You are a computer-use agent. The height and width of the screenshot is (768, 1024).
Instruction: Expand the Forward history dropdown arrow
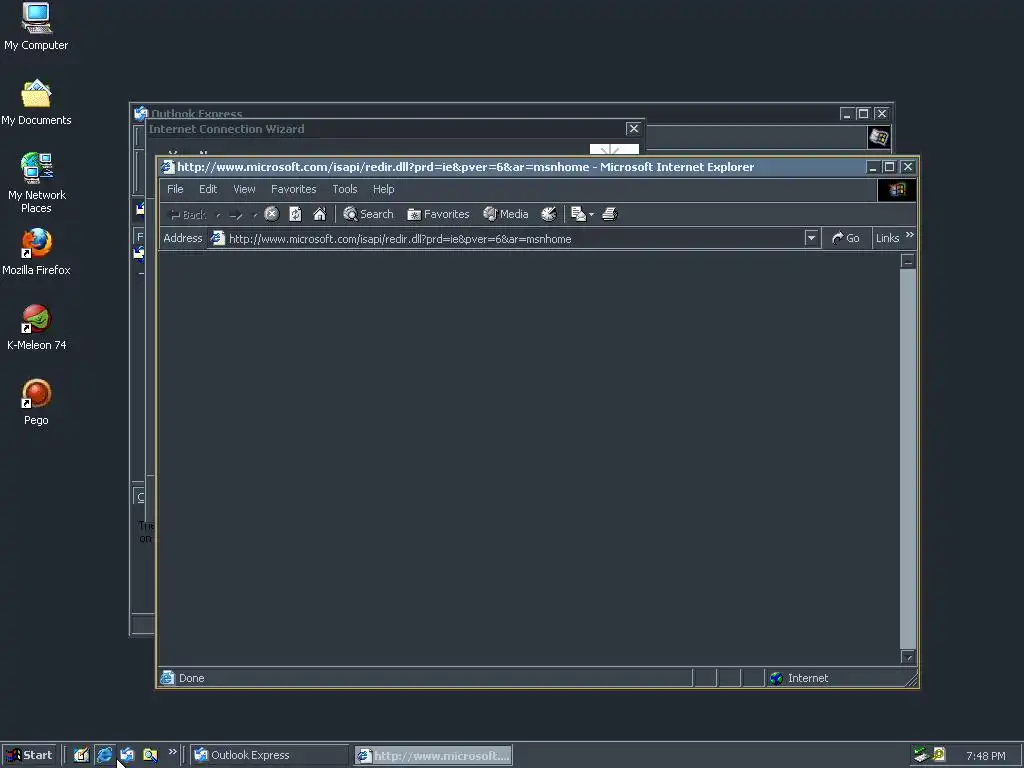pyautogui.click(x=255, y=214)
